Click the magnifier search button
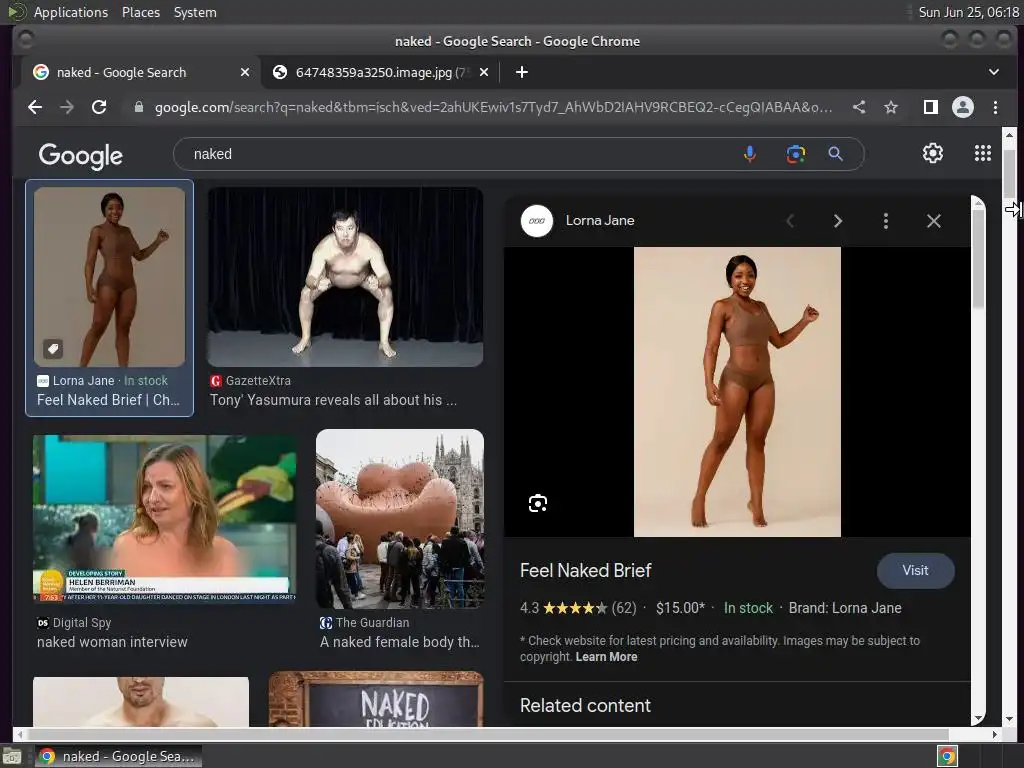The width and height of the screenshot is (1024, 768). 835,154
